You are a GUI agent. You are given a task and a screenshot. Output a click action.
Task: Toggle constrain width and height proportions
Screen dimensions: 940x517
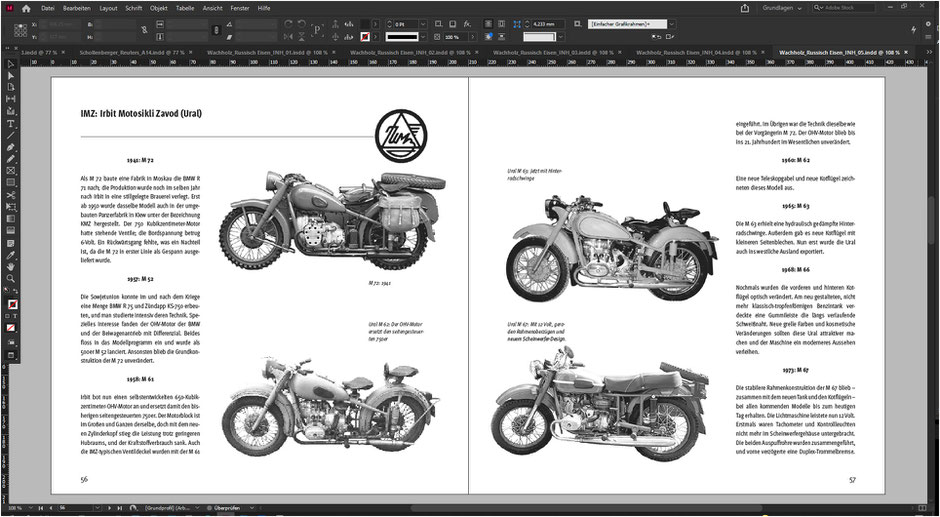click(x=144, y=29)
